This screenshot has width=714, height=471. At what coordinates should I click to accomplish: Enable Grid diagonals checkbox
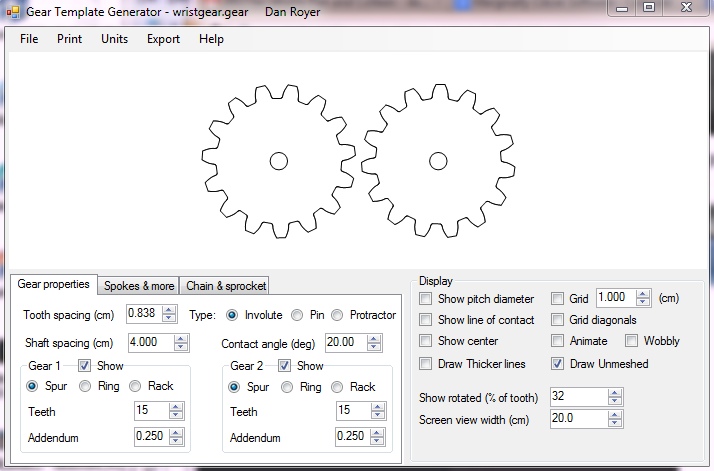tap(557, 320)
